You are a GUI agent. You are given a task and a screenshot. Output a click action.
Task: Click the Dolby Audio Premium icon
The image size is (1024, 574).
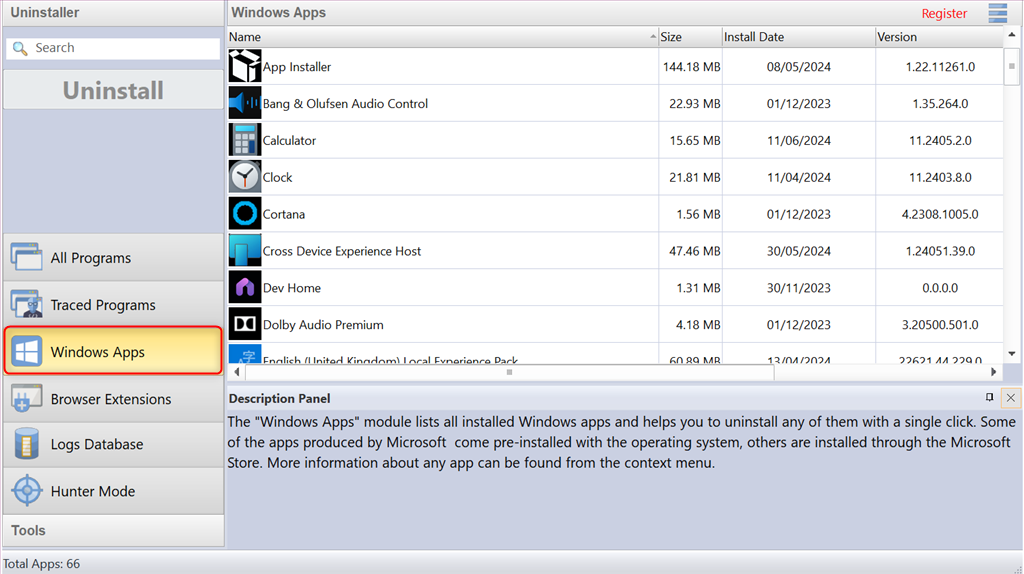click(245, 325)
